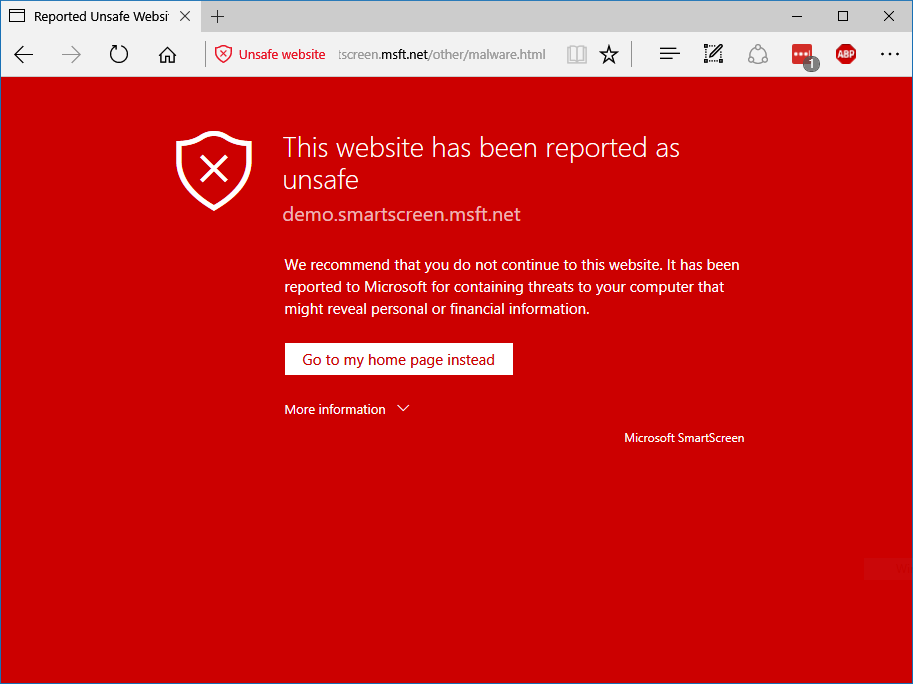Screen dimensions: 913x684
Task: Refresh the page with the reload icon
Action: 119,55
